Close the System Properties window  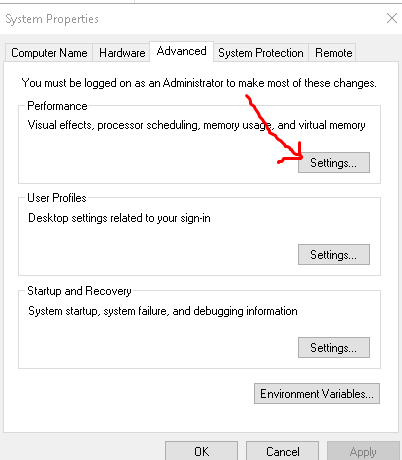392,18
